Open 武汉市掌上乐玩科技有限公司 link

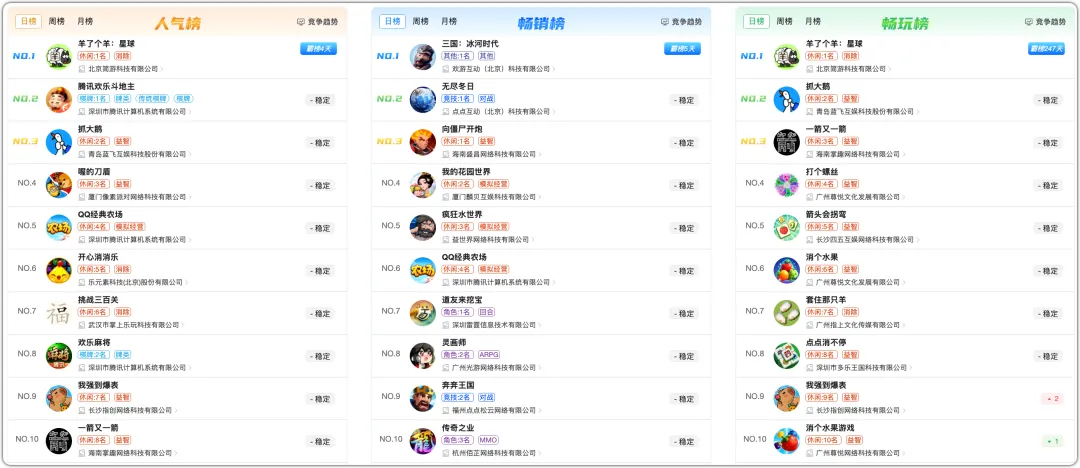pos(129,325)
